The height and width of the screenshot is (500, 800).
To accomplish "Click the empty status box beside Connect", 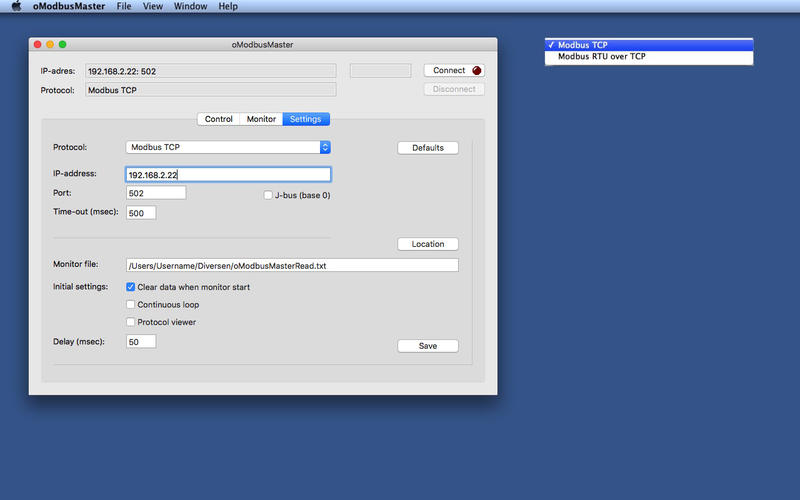I will click(x=381, y=70).
